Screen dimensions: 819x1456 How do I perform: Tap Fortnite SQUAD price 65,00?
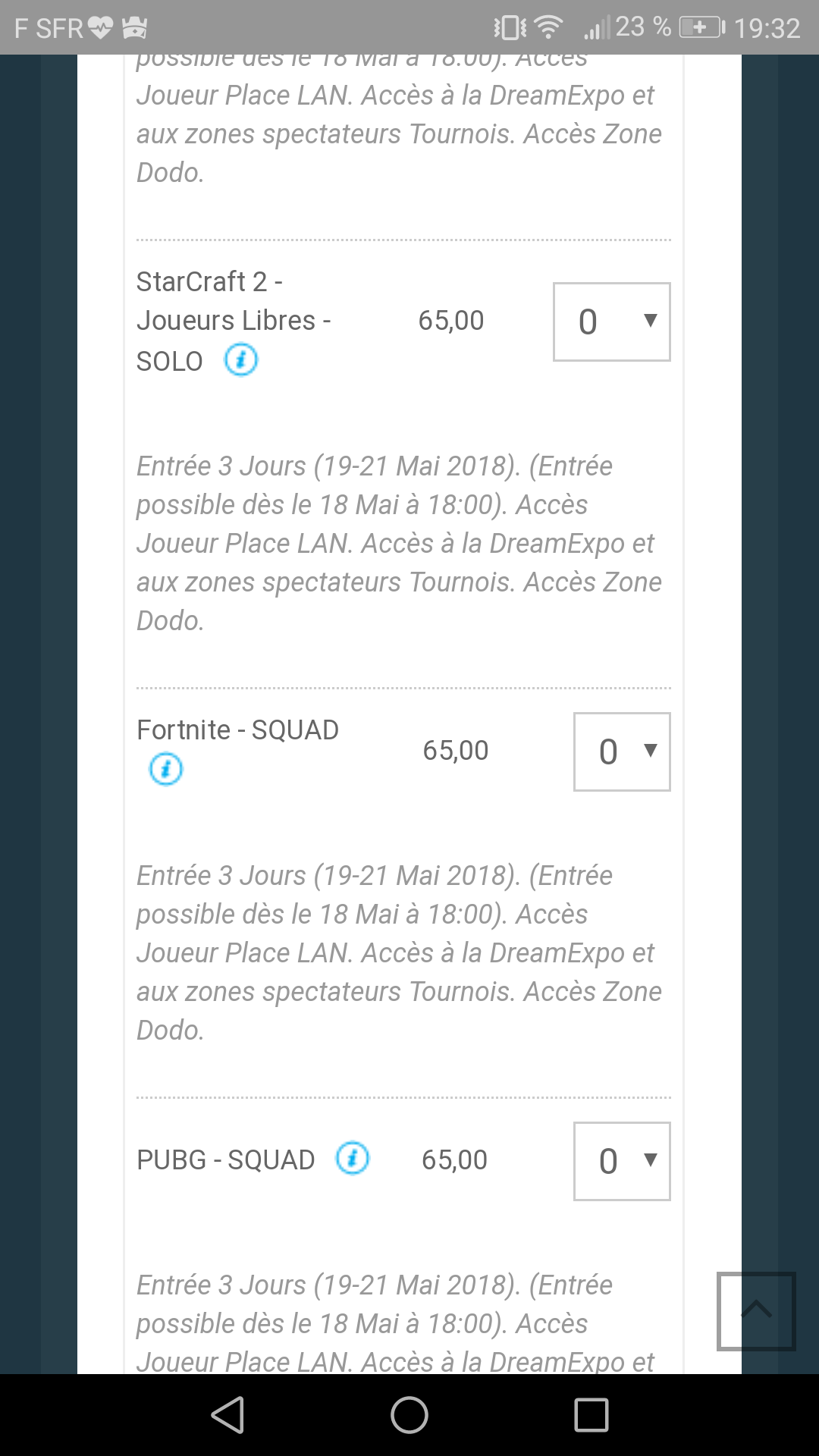(x=456, y=751)
